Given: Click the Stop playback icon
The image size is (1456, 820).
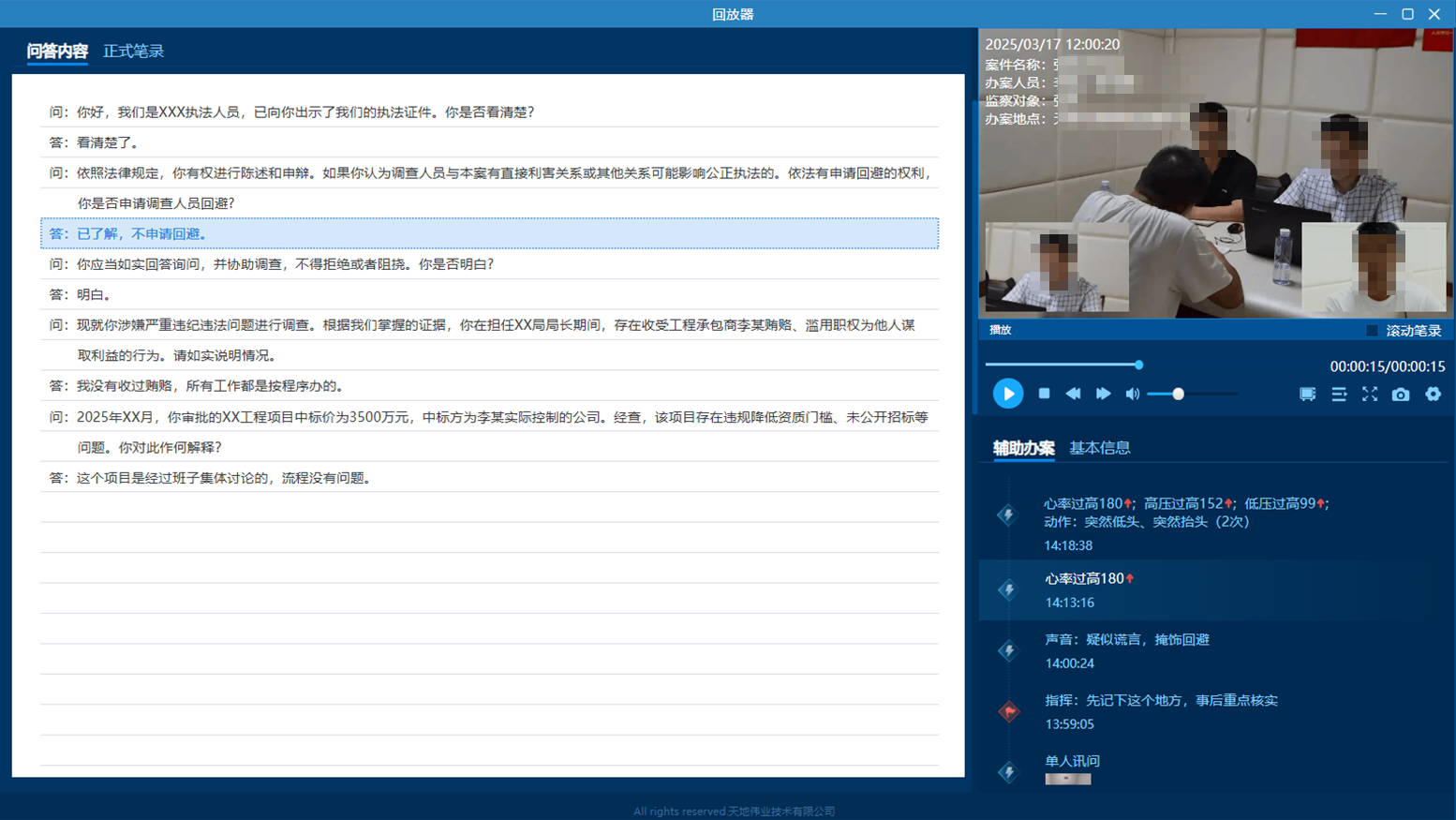Looking at the screenshot, I should pos(1043,394).
